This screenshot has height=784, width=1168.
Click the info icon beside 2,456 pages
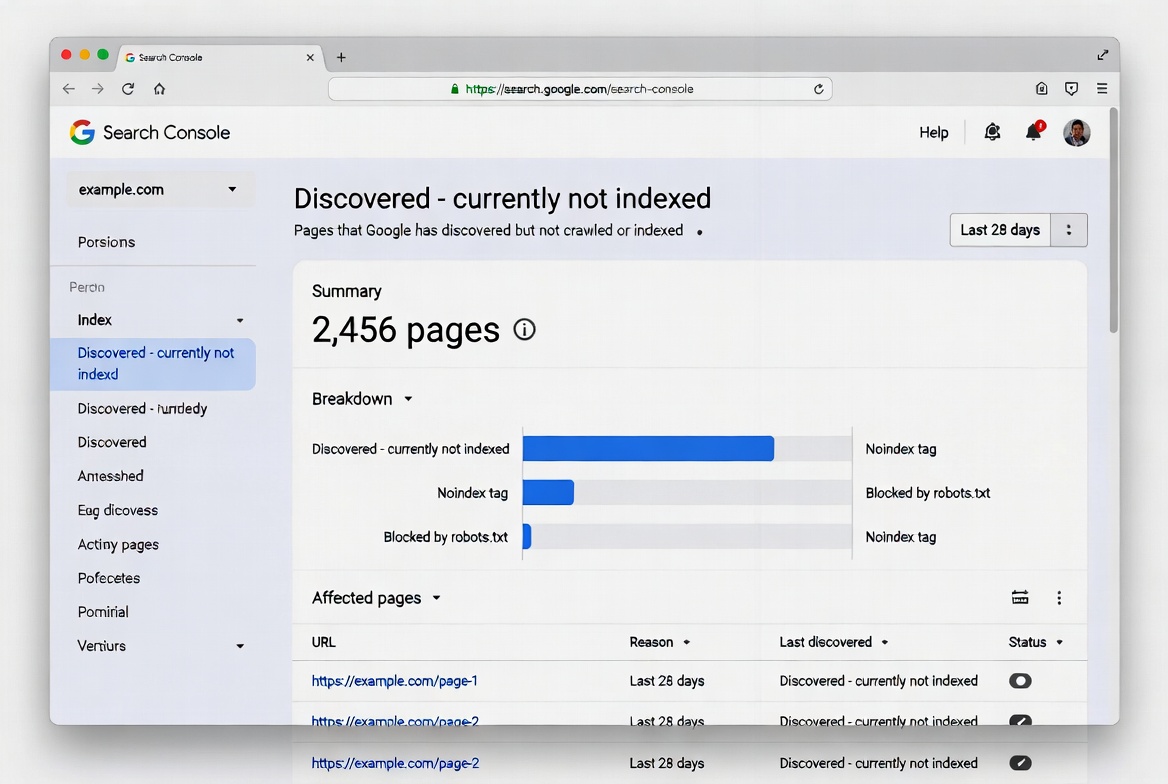(x=524, y=329)
